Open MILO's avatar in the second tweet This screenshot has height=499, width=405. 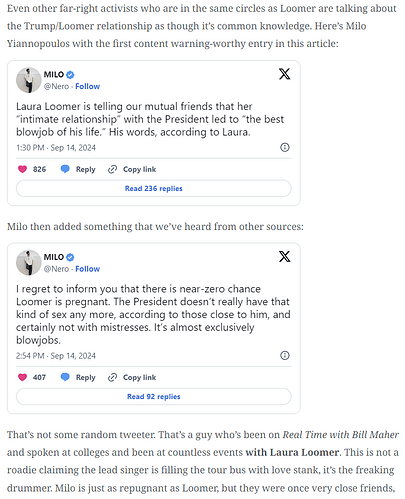point(29,263)
